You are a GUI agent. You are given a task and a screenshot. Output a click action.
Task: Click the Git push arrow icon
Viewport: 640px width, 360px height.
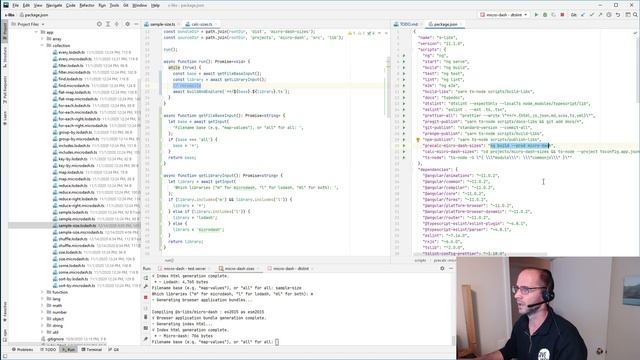600,15
